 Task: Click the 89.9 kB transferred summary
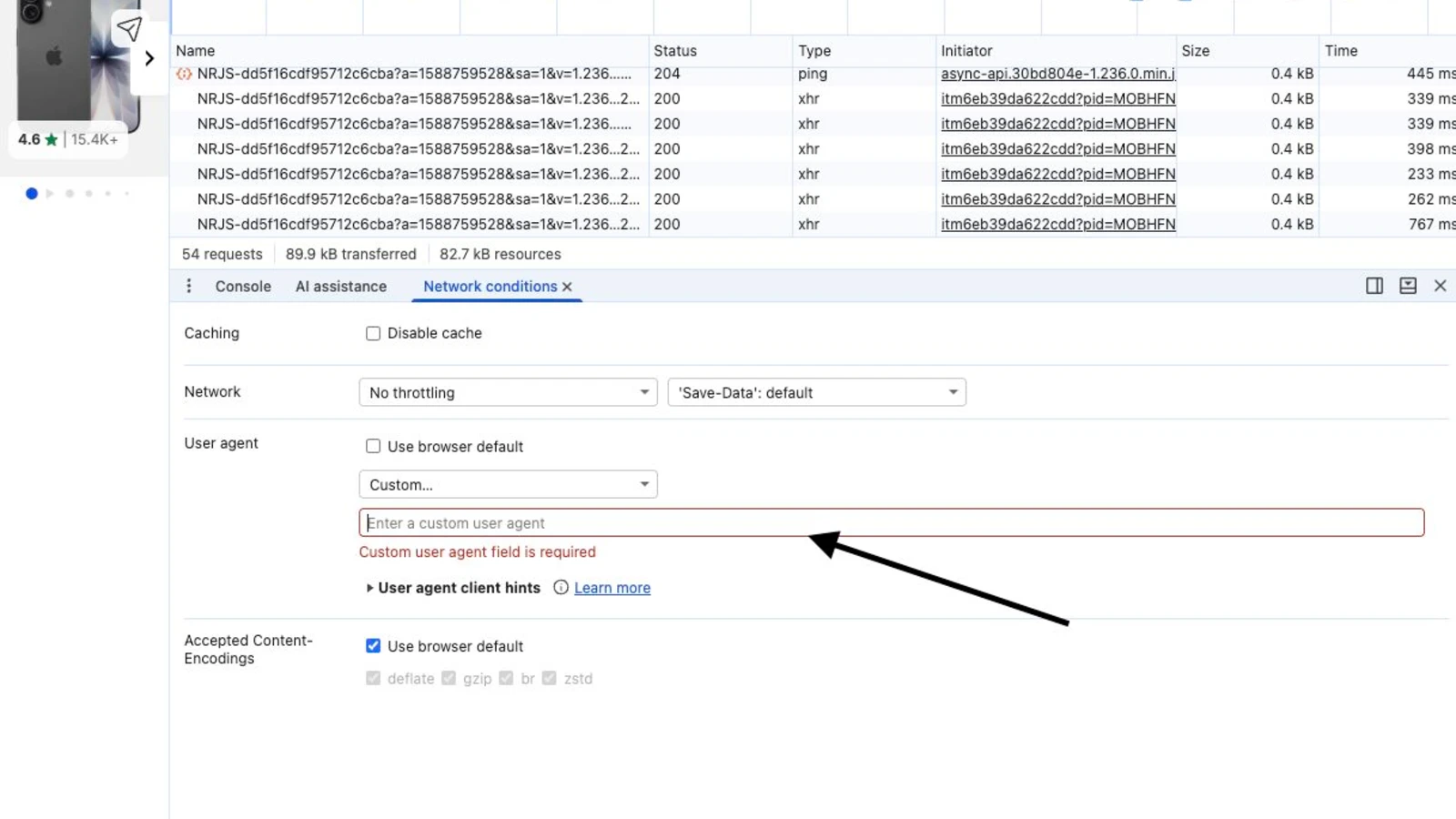(350, 254)
